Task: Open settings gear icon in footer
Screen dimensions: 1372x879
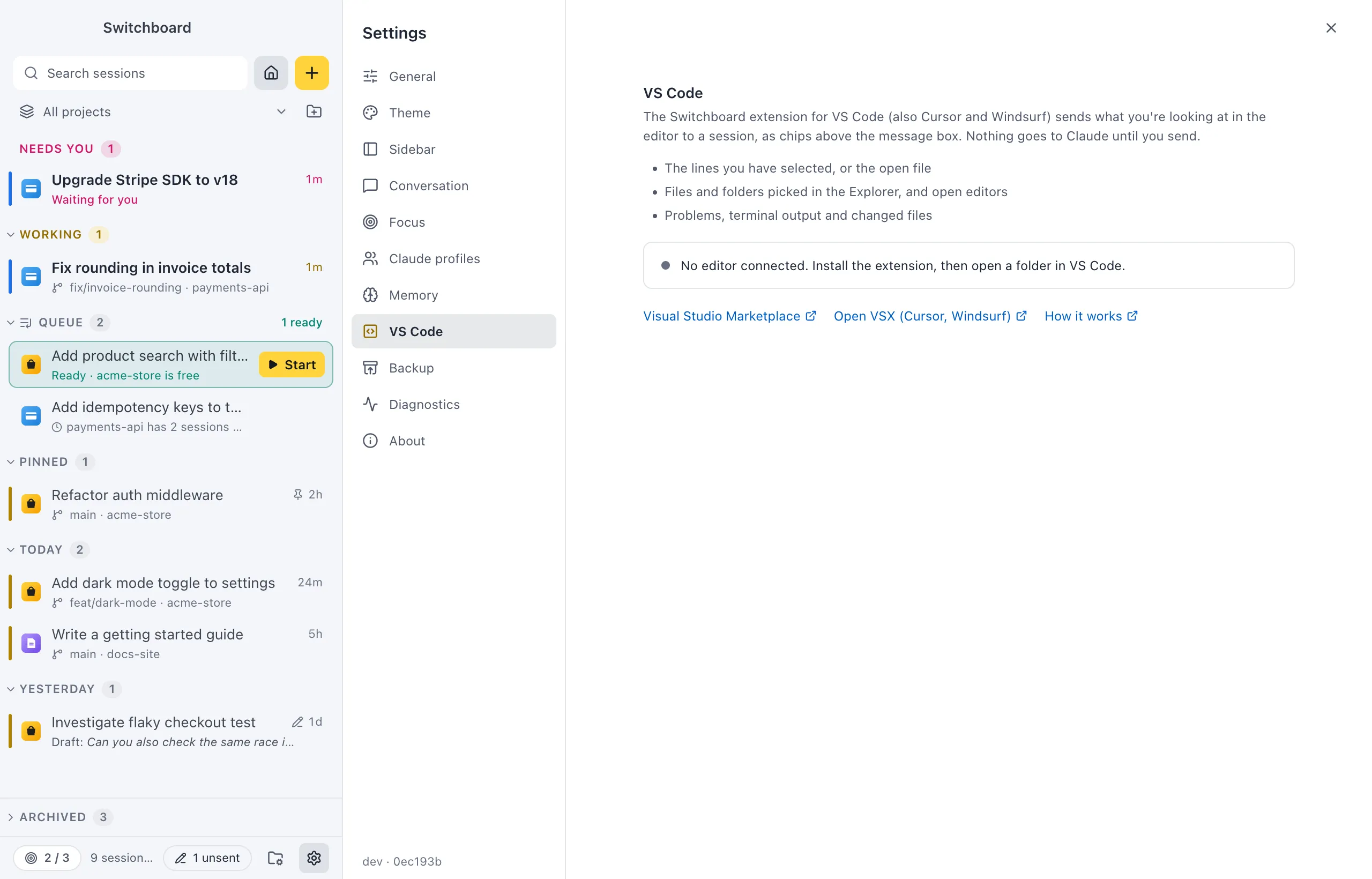Action: [x=314, y=858]
